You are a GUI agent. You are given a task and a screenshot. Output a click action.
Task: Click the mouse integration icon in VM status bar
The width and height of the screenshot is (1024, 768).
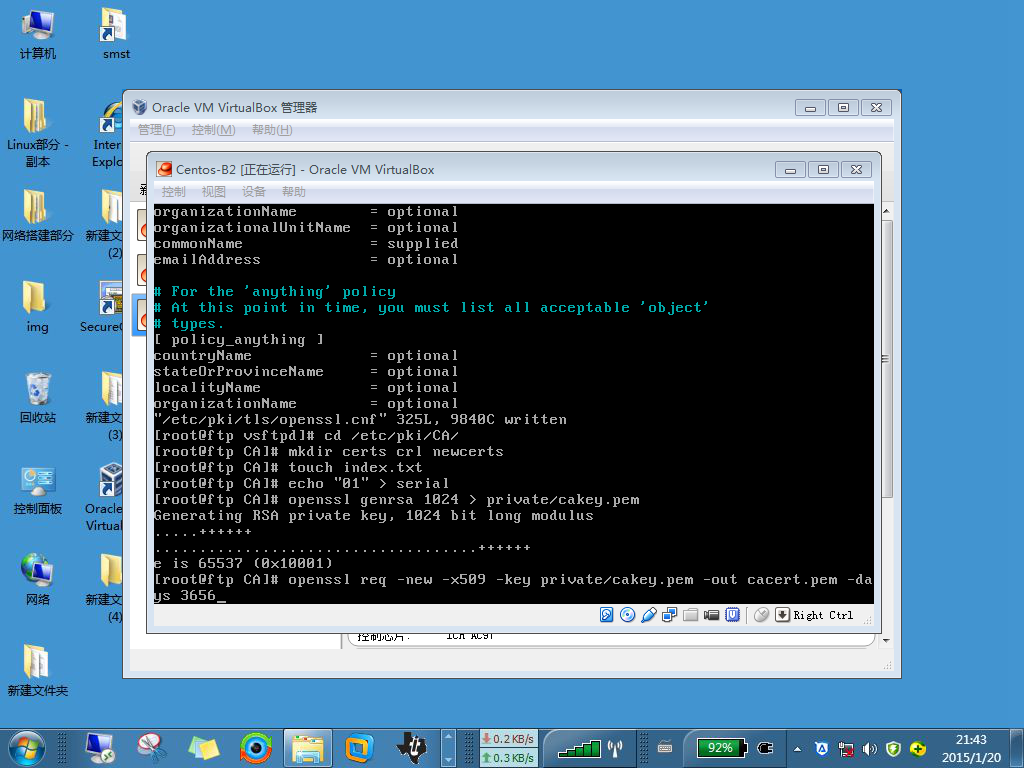click(761, 615)
